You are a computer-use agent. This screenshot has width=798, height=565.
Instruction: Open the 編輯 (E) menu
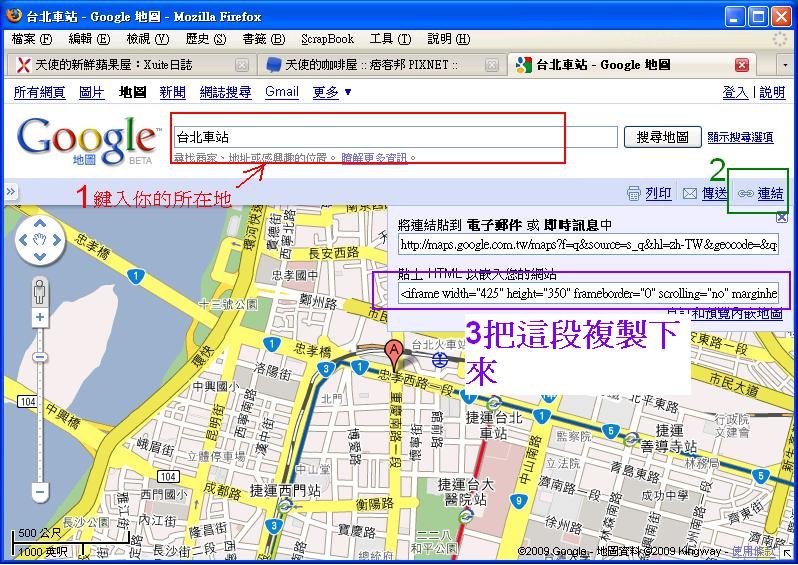(x=89, y=39)
